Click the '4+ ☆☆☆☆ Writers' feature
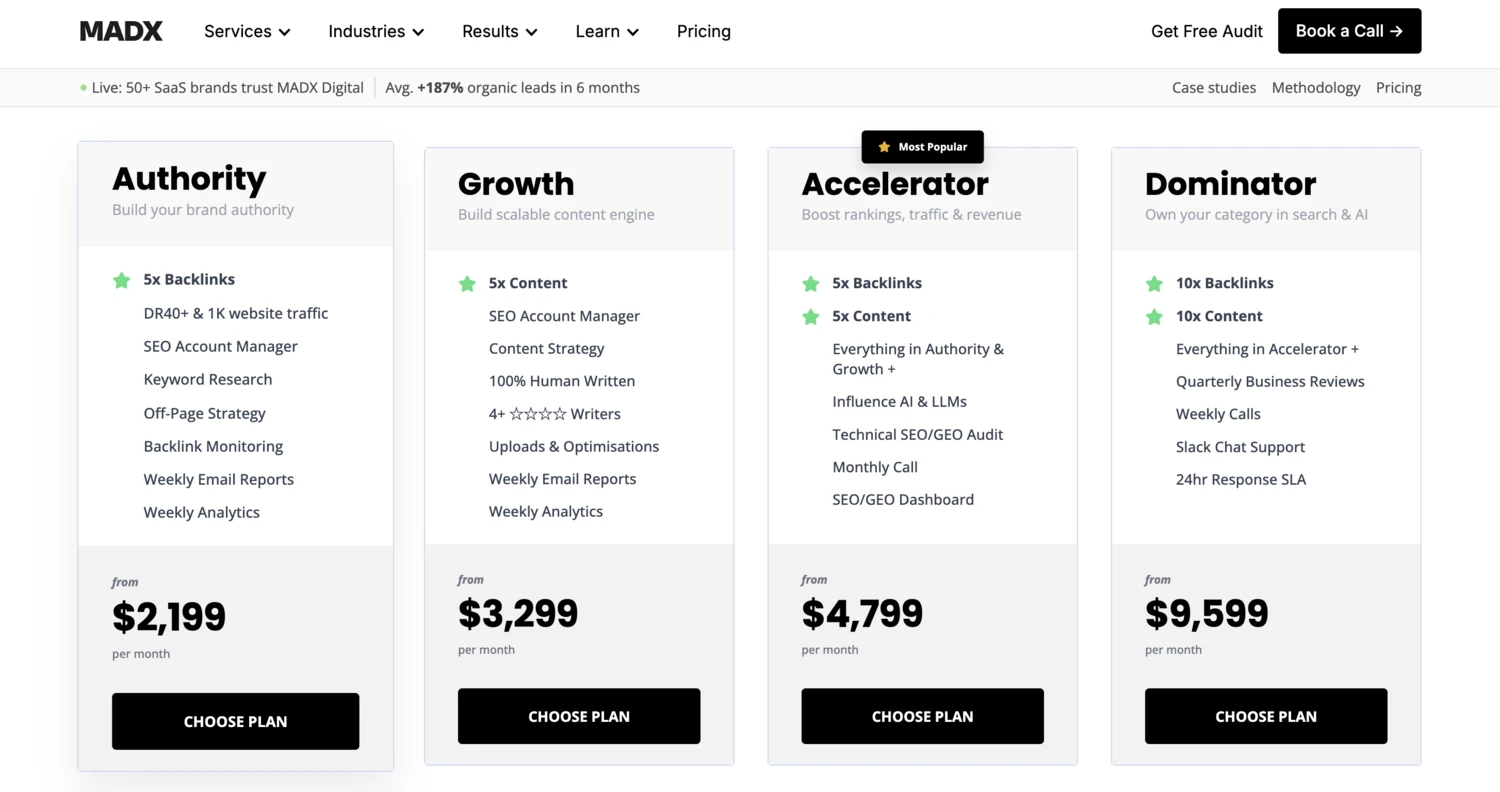This screenshot has width=1500, height=792. pyautogui.click(x=555, y=414)
